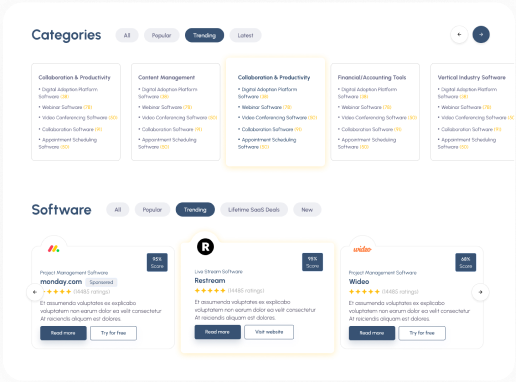Click the star rating on Restream card
Image resolution: width=516 pixels, height=382 pixels.
210,291
